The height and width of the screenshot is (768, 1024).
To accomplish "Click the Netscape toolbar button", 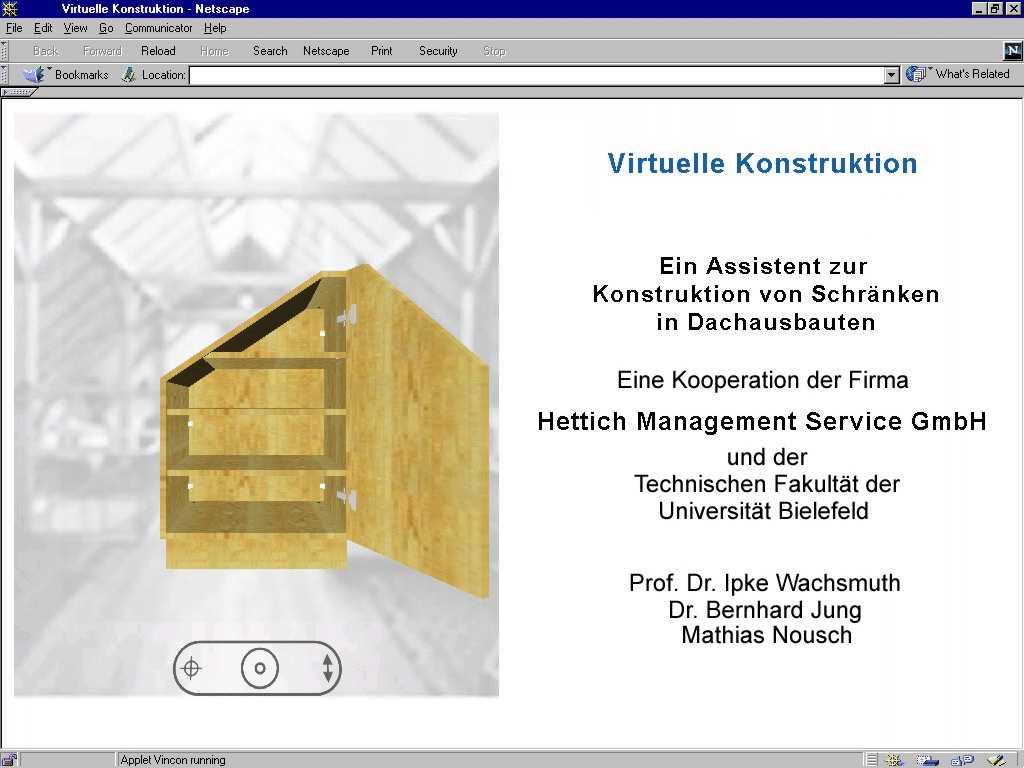I will point(326,51).
